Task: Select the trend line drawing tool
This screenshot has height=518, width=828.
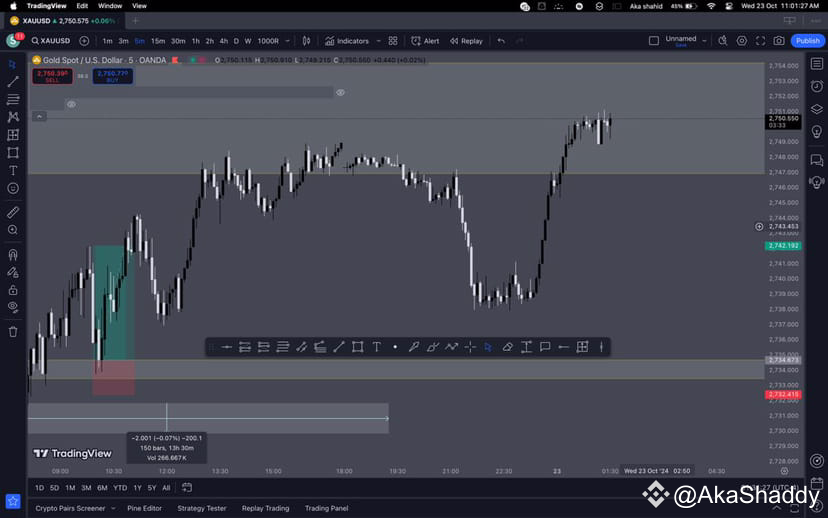Action: click(13, 81)
